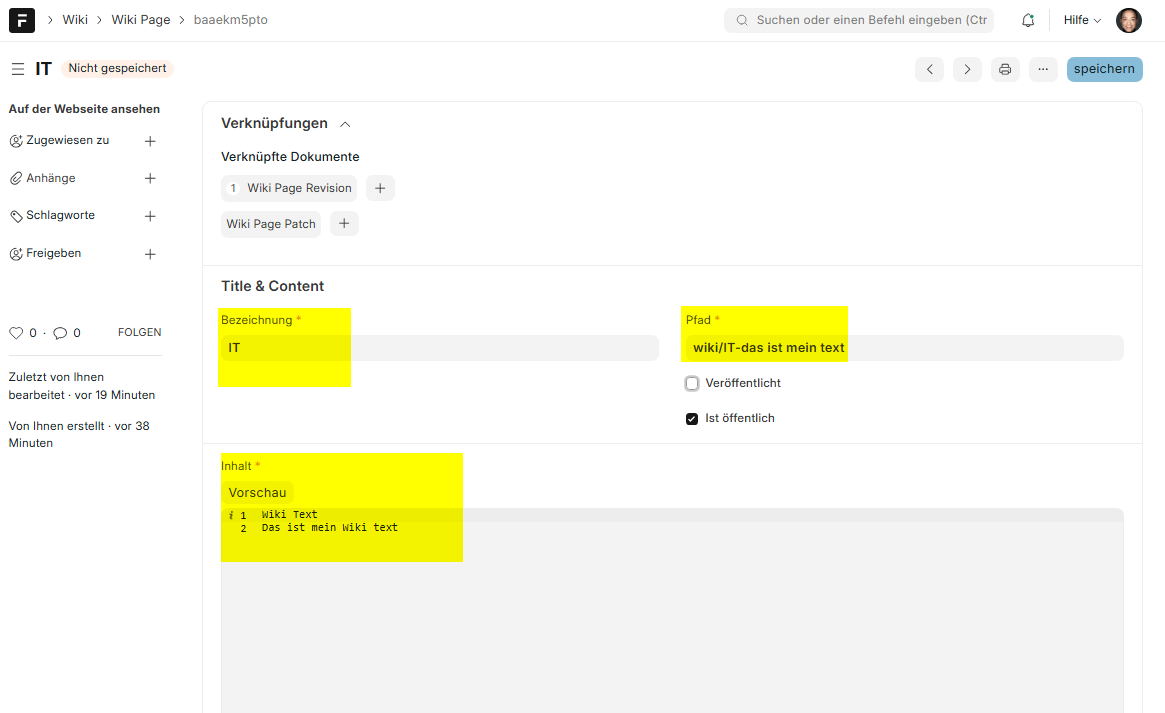
Task: Click the Frappe home logo icon
Action: (22, 20)
